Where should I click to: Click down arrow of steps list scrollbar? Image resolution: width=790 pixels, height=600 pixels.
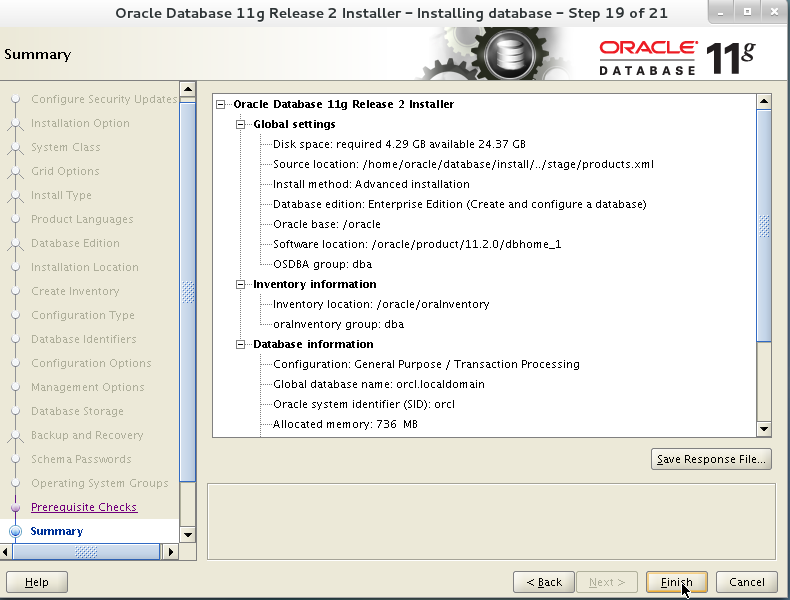click(187, 535)
